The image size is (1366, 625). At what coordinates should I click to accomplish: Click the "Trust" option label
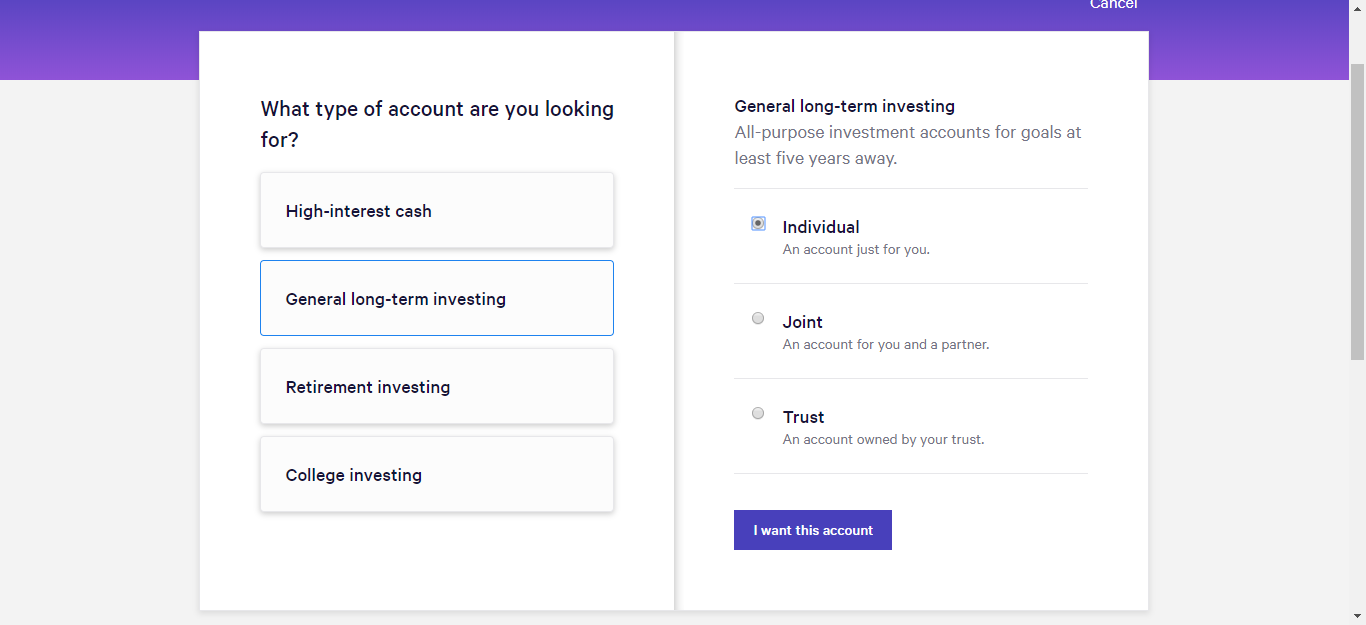click(x=804, y=417)
